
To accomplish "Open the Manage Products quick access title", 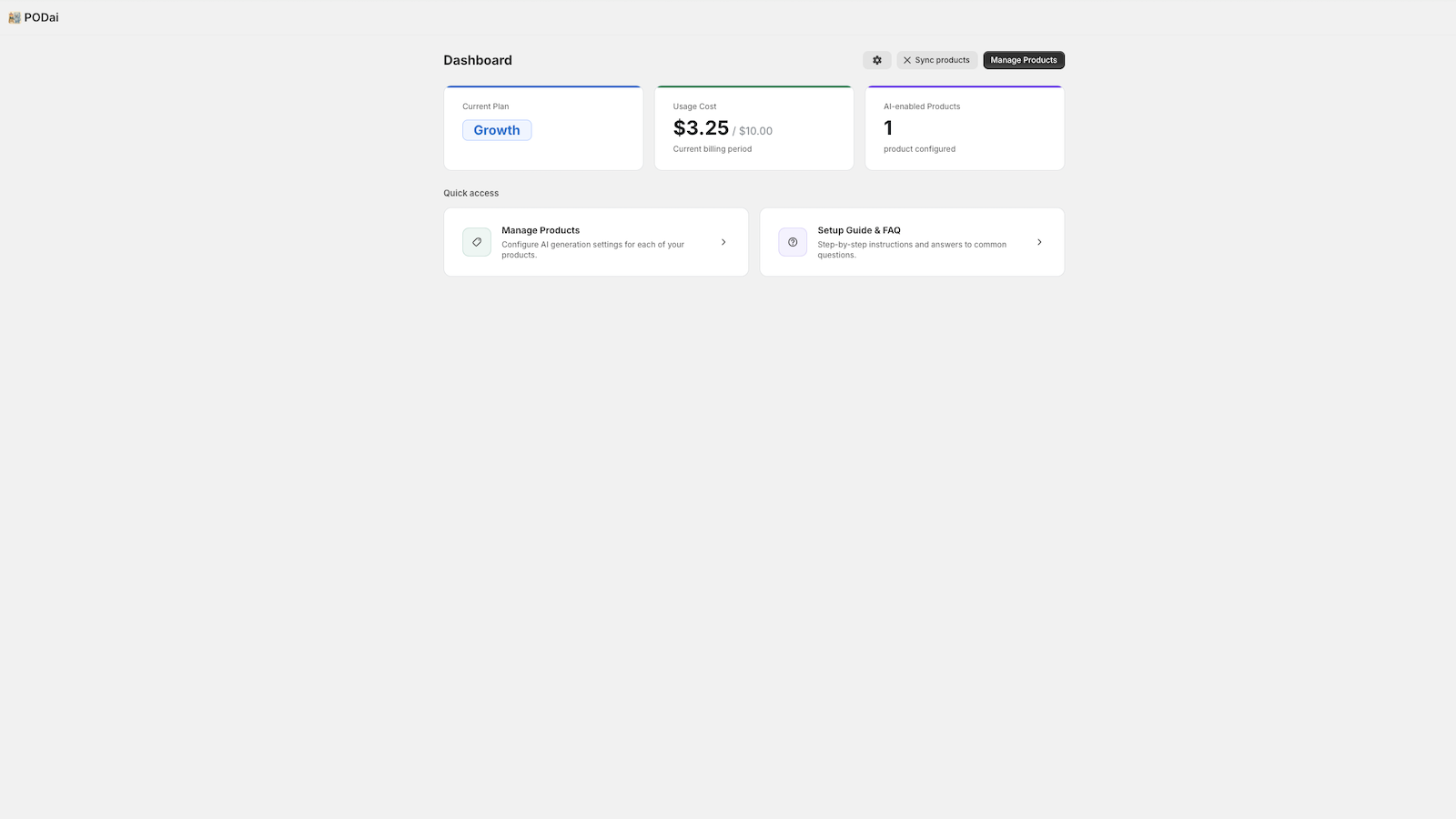I will point(541,230).
